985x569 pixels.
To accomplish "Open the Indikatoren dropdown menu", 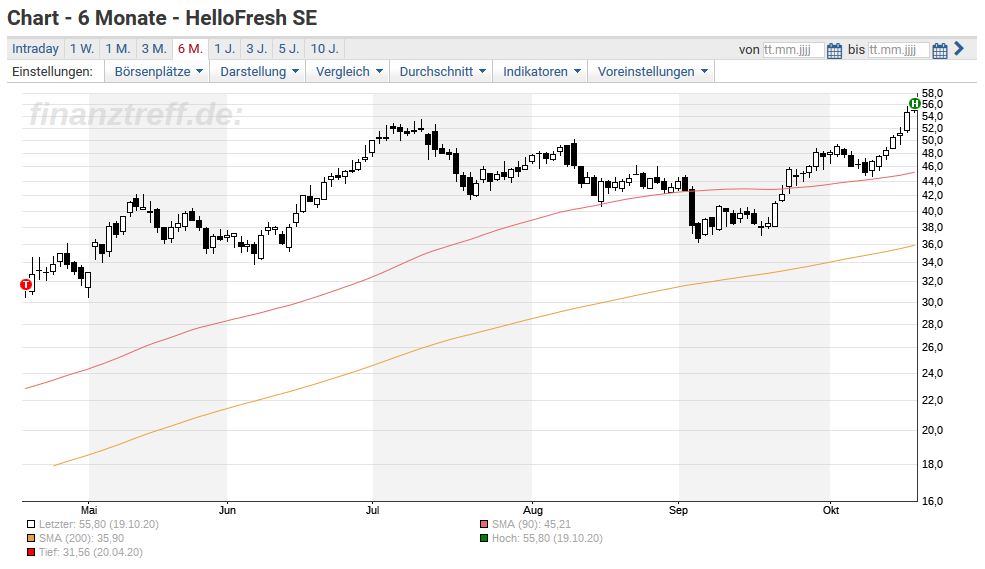I will point(541,72).
